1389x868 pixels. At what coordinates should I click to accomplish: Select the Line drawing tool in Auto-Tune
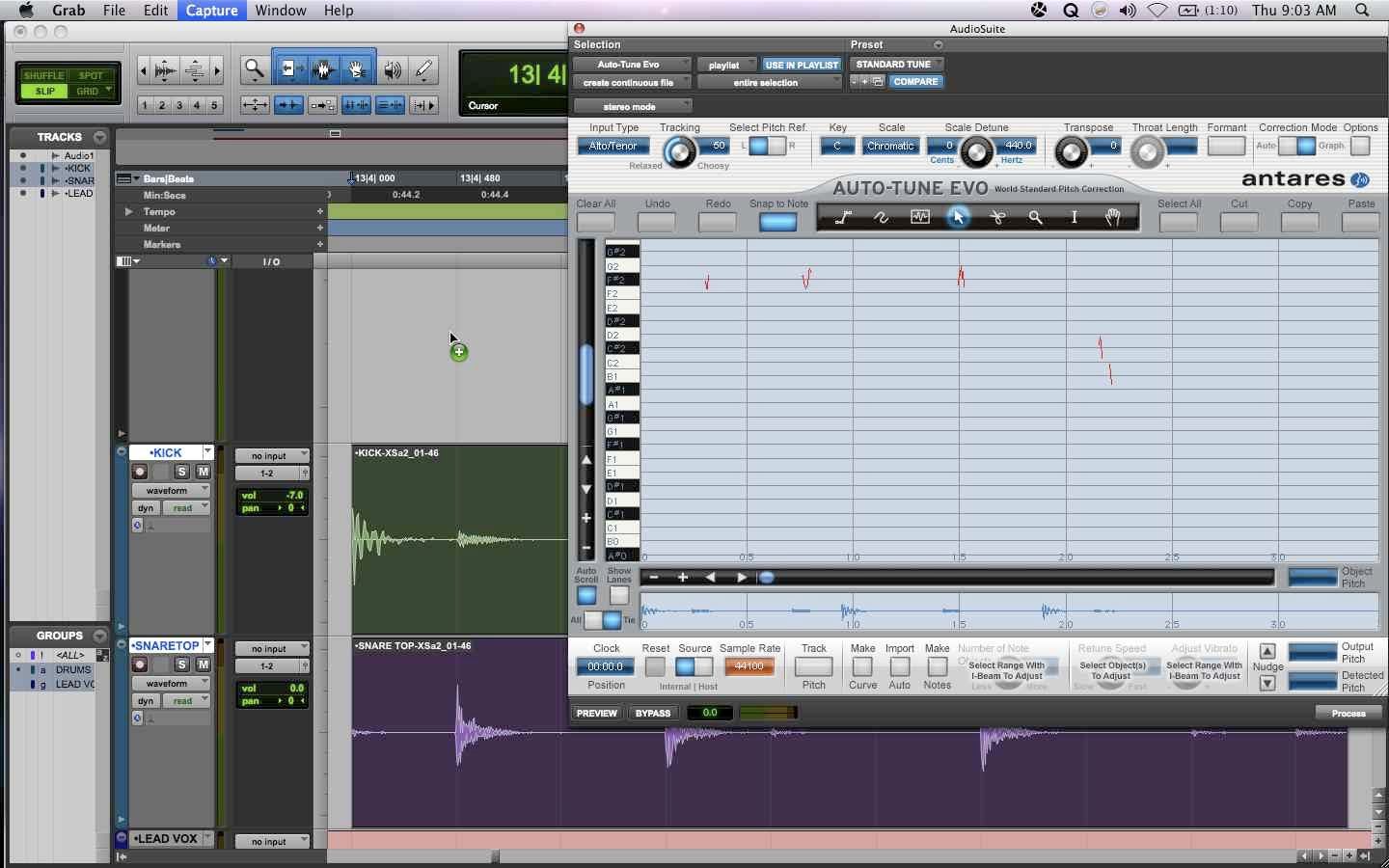[x=843, y=218]
